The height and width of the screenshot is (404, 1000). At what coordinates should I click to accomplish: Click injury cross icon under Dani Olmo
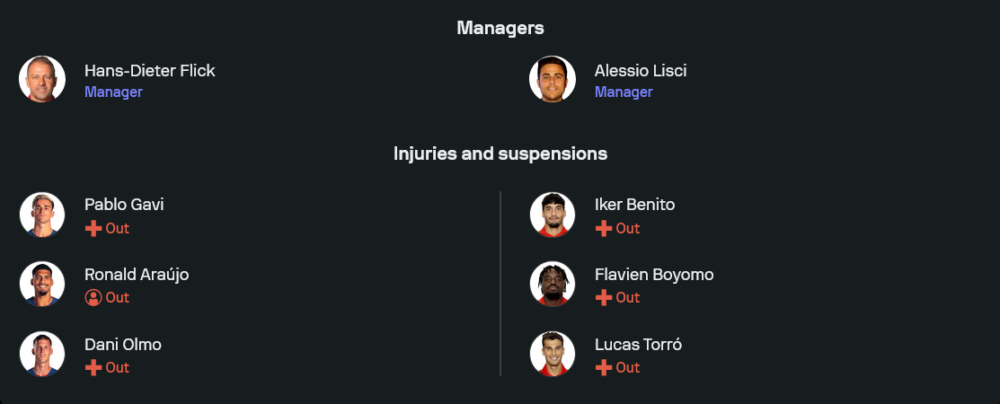(93, 367)
